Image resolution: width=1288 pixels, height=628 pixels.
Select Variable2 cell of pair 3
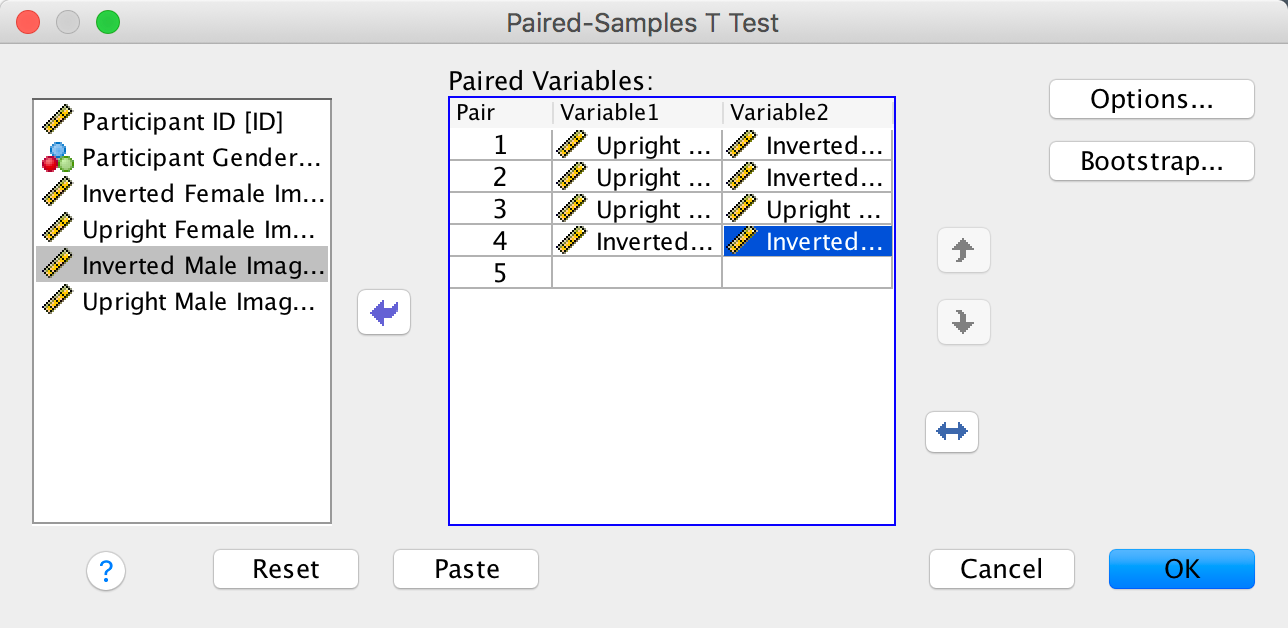point(807,210)
